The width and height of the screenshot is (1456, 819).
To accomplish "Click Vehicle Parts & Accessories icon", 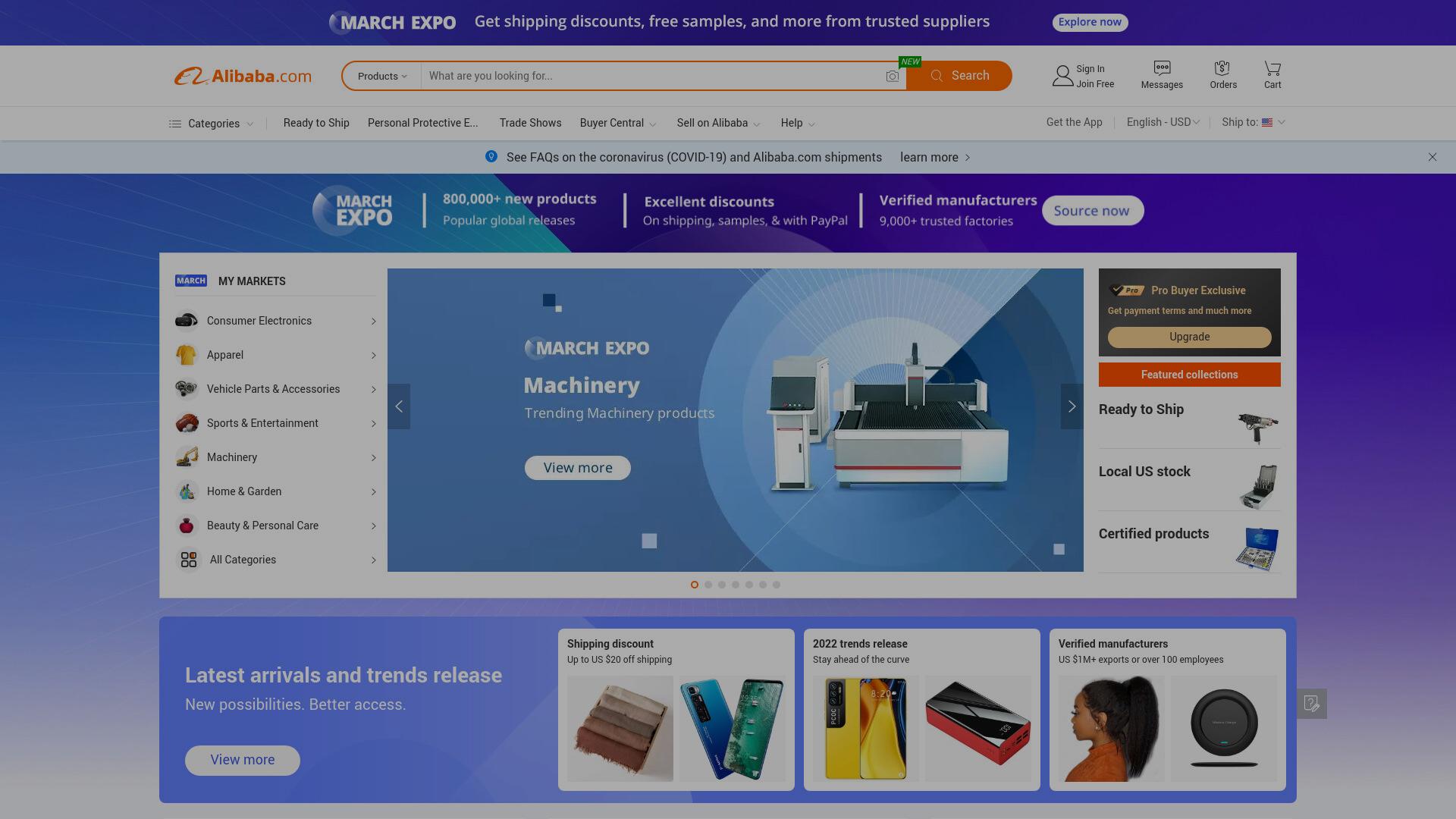I will click(x=187, y=389).
